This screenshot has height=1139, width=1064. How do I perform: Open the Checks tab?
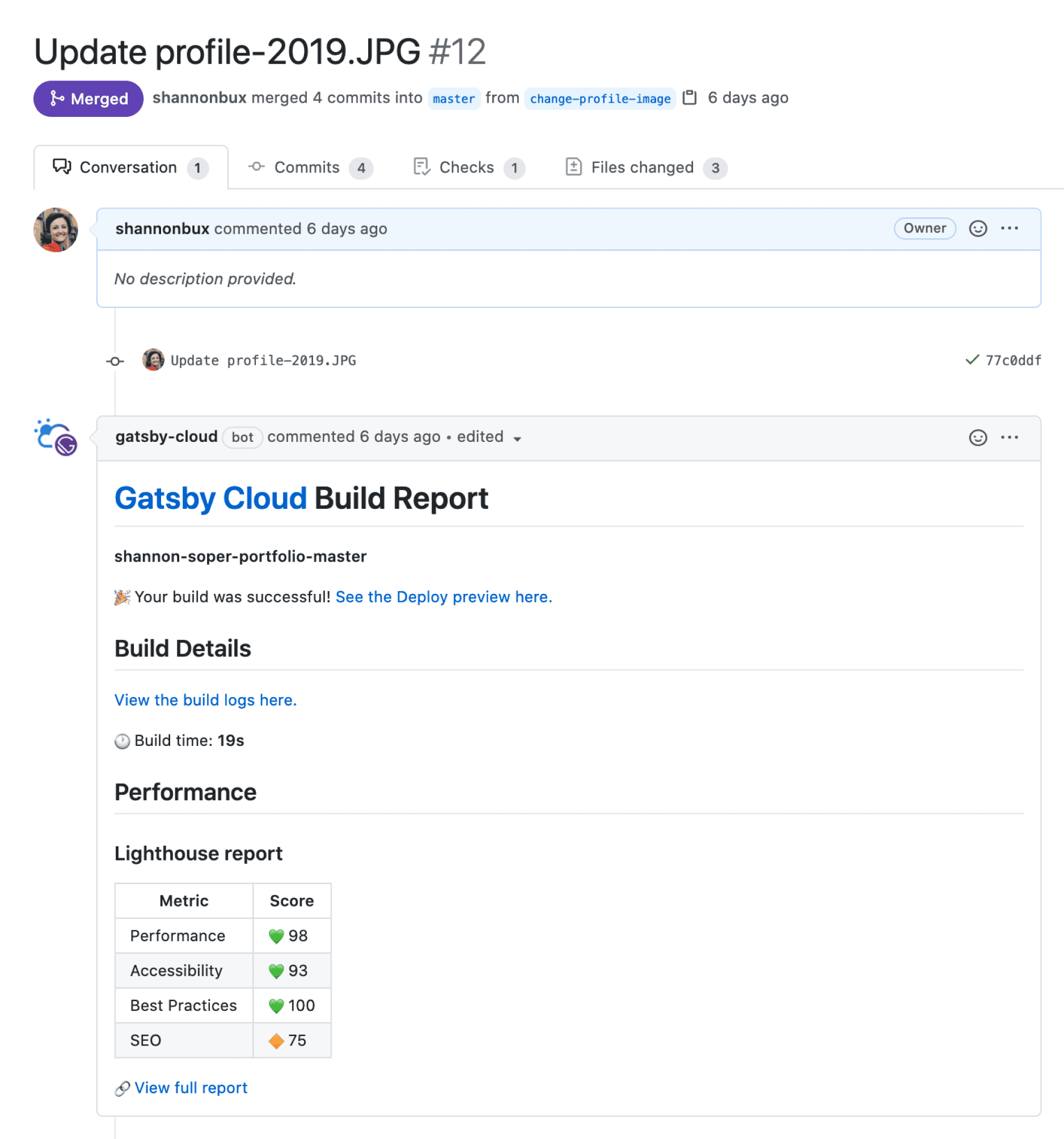[x=468, y=167]
